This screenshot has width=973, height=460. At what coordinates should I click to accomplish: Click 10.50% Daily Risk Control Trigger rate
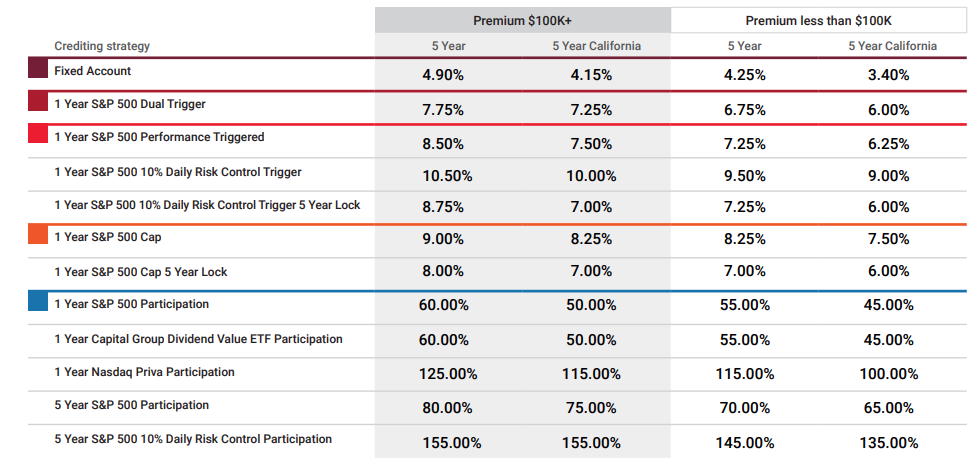click(447, 176)
